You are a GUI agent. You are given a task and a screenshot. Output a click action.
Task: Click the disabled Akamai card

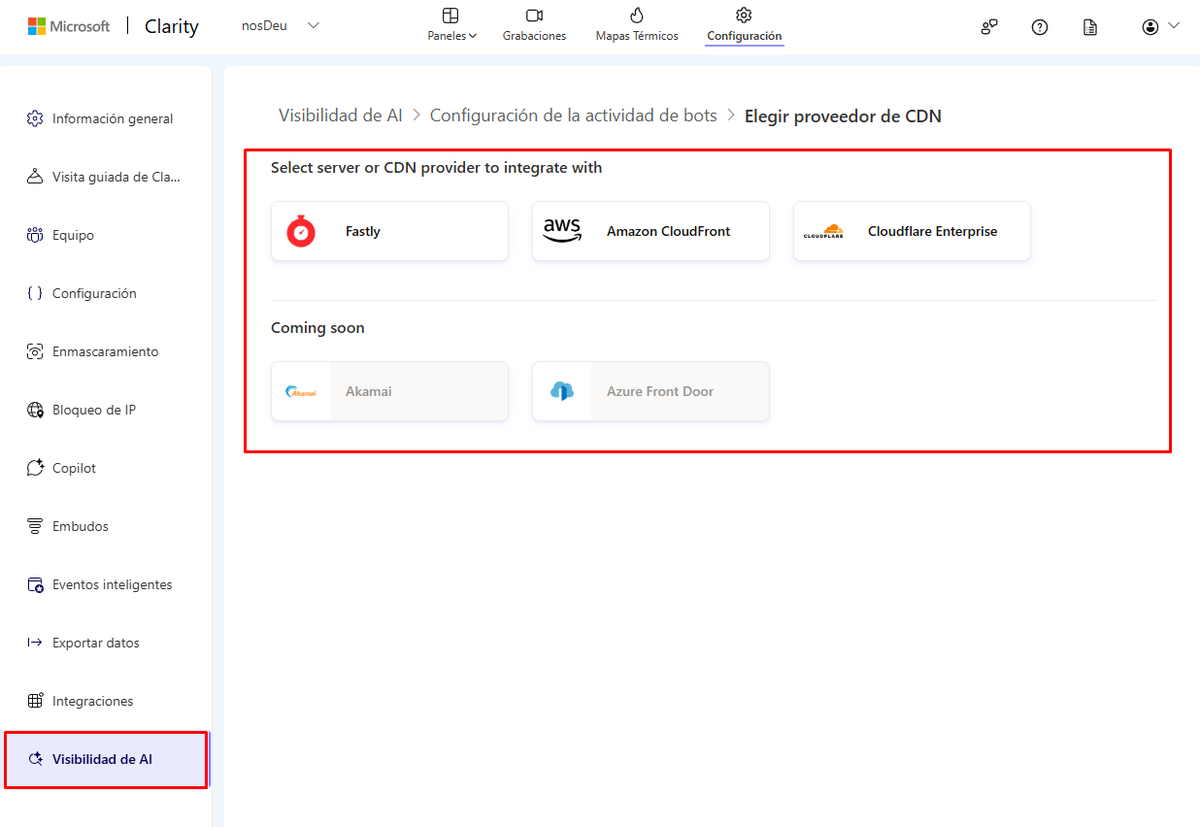coord(390,391)
